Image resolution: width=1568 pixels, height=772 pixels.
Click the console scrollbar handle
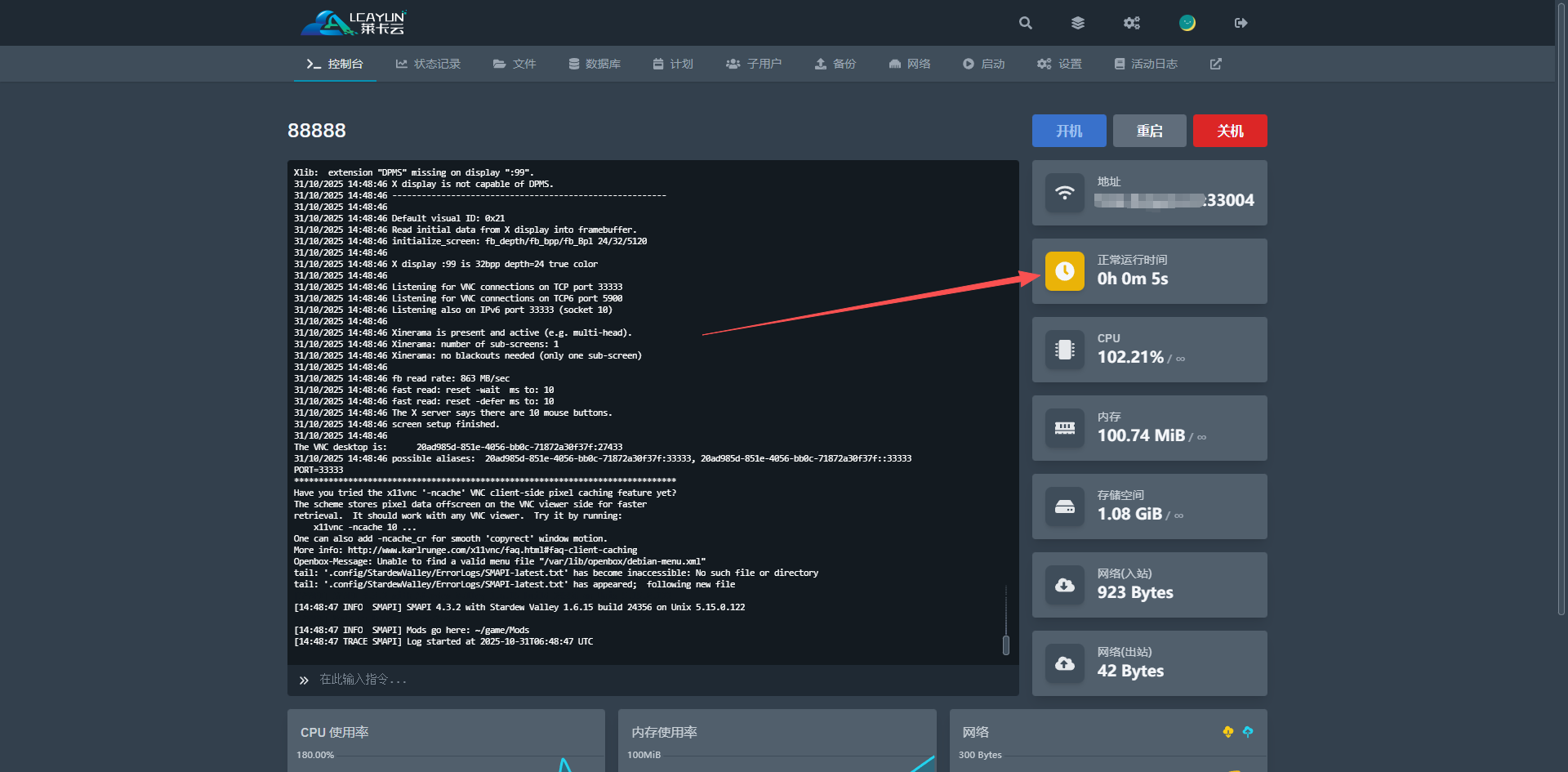[x=1006, y=645]
